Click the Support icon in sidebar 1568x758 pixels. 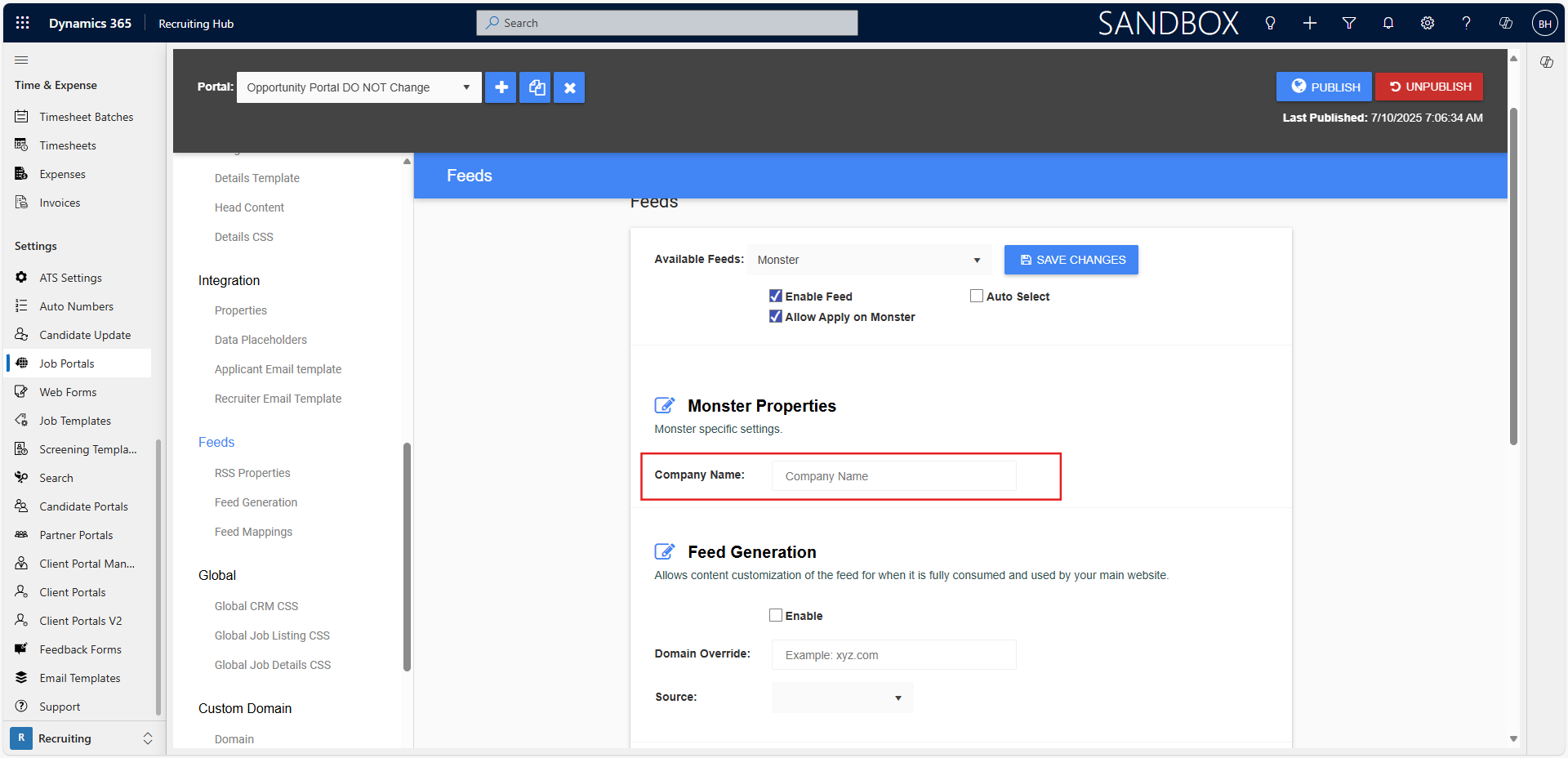pyautogui.click(x=21, y=707)
